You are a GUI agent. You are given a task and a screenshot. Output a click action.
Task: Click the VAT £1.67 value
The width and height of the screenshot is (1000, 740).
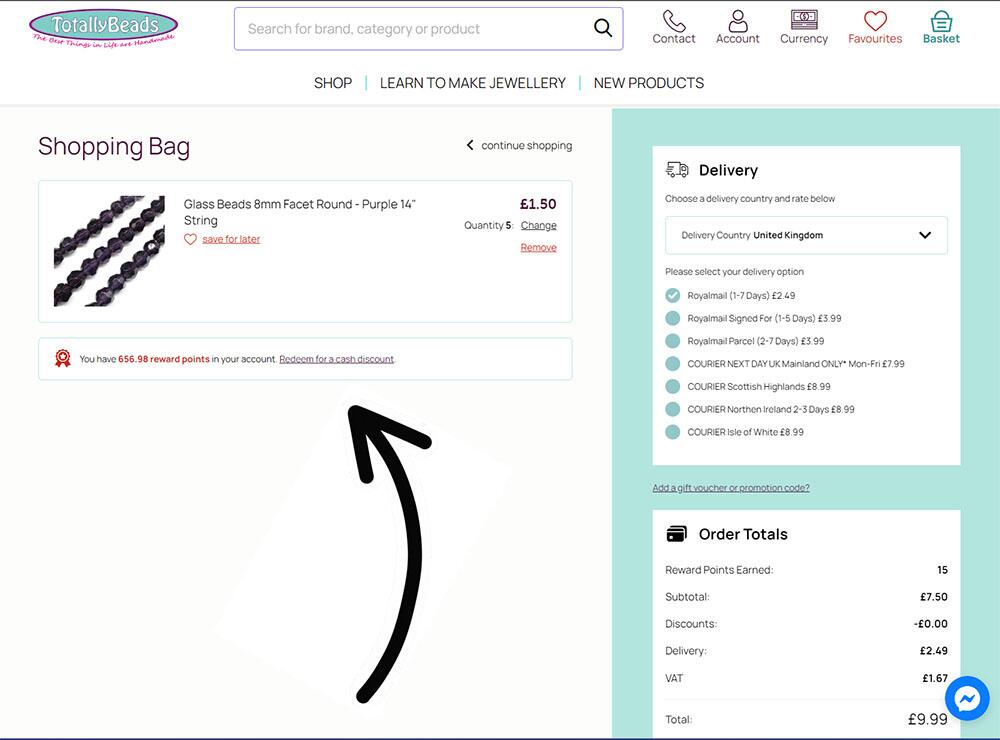[935, 678]
